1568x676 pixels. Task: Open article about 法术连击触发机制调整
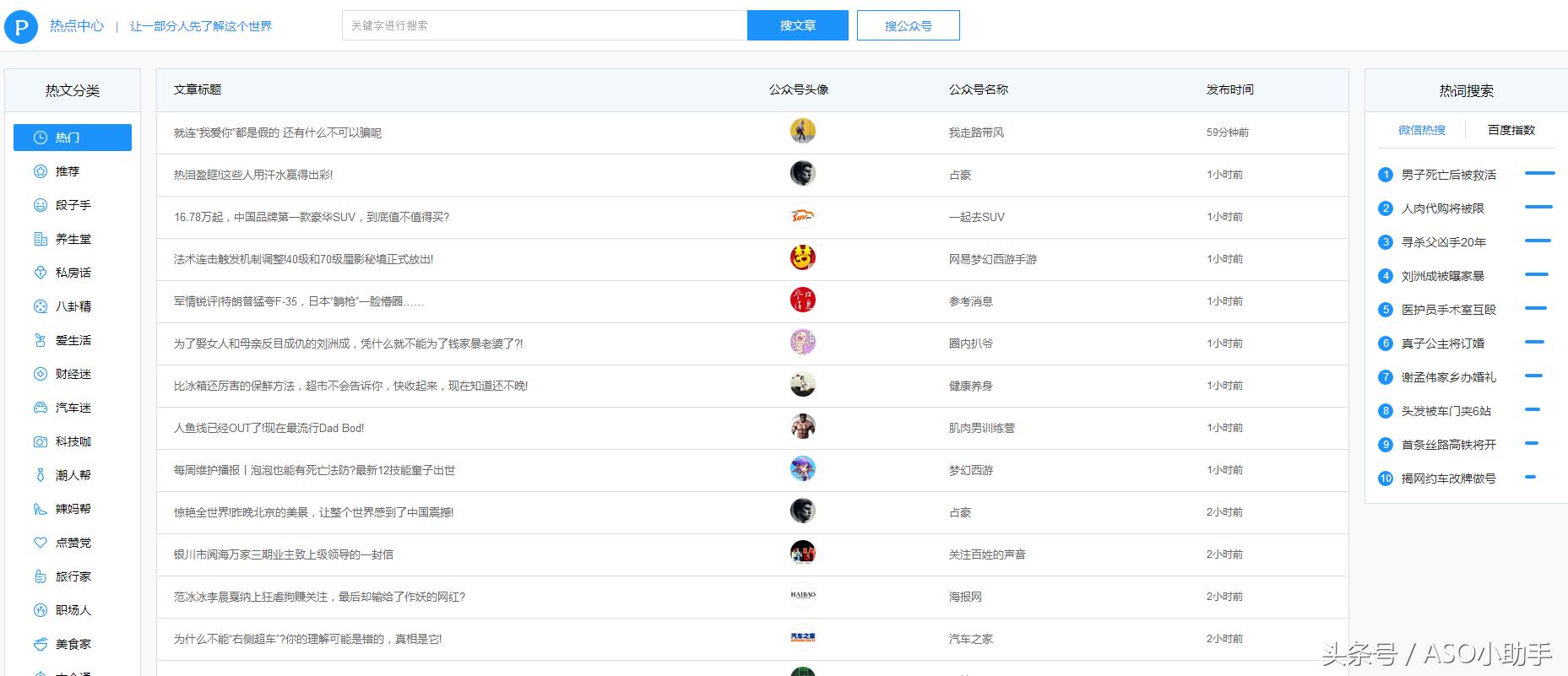pos(304,259)
